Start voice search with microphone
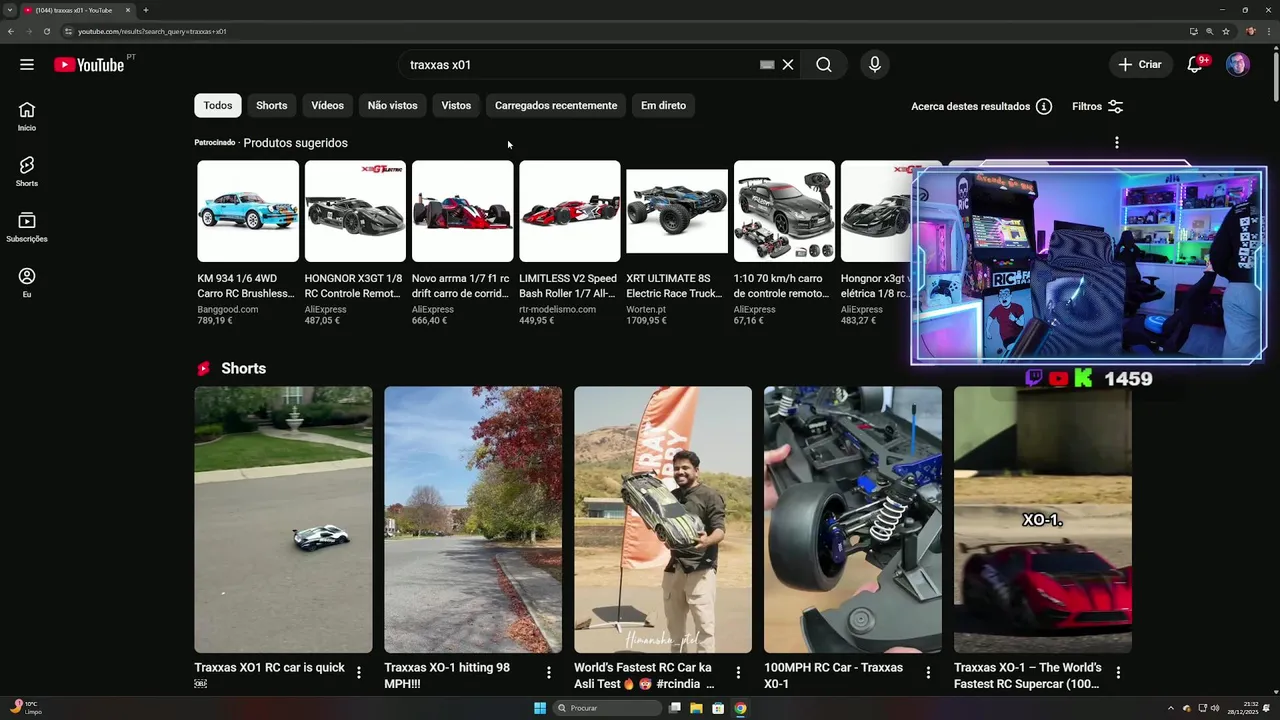1280x720 pixels. click(875, 65)
